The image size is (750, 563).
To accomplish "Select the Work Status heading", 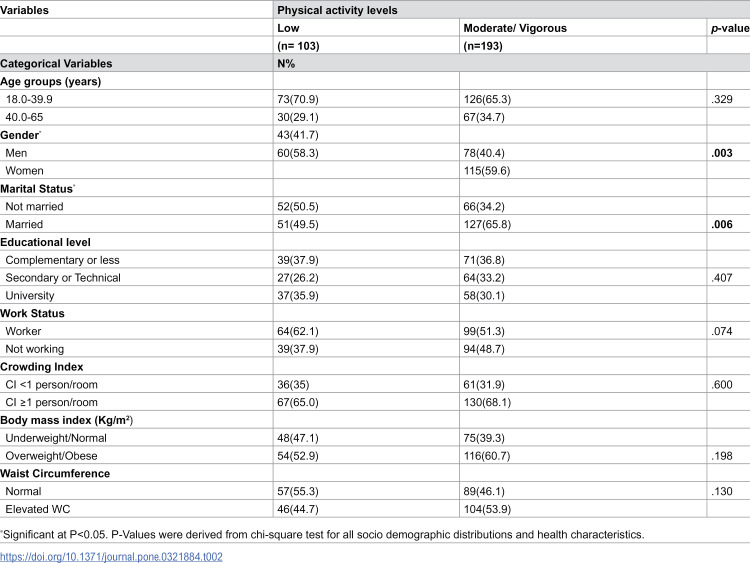I will 32,313.
